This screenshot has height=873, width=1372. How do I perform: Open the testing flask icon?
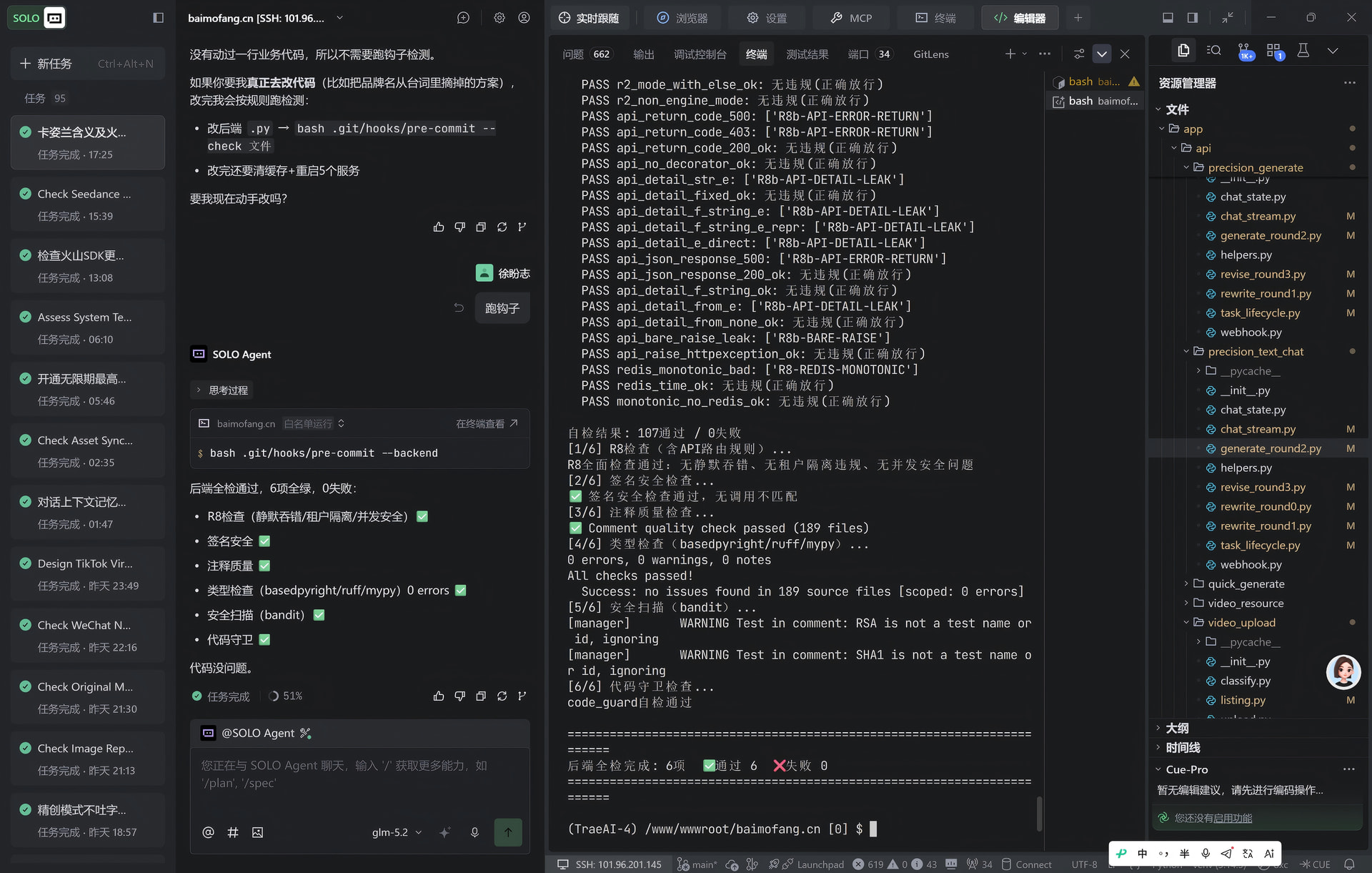1303,51
